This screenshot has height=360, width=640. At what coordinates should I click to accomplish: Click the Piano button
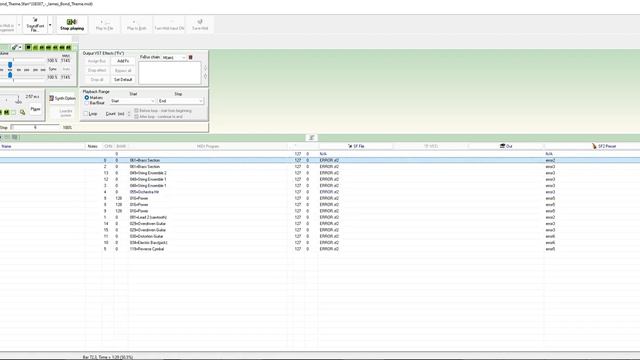point(36,109)
